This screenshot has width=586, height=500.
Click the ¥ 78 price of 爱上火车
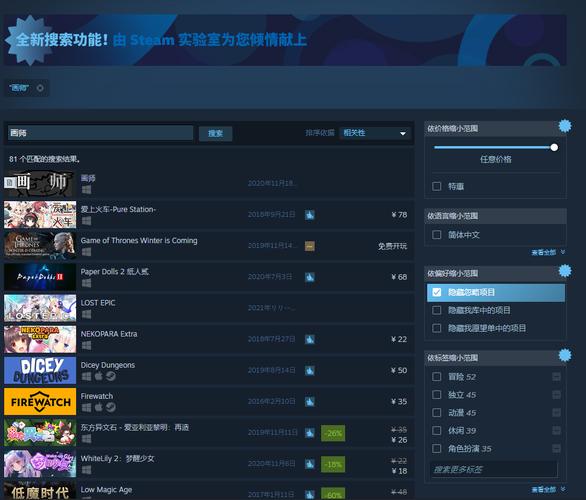click(399, 215)
